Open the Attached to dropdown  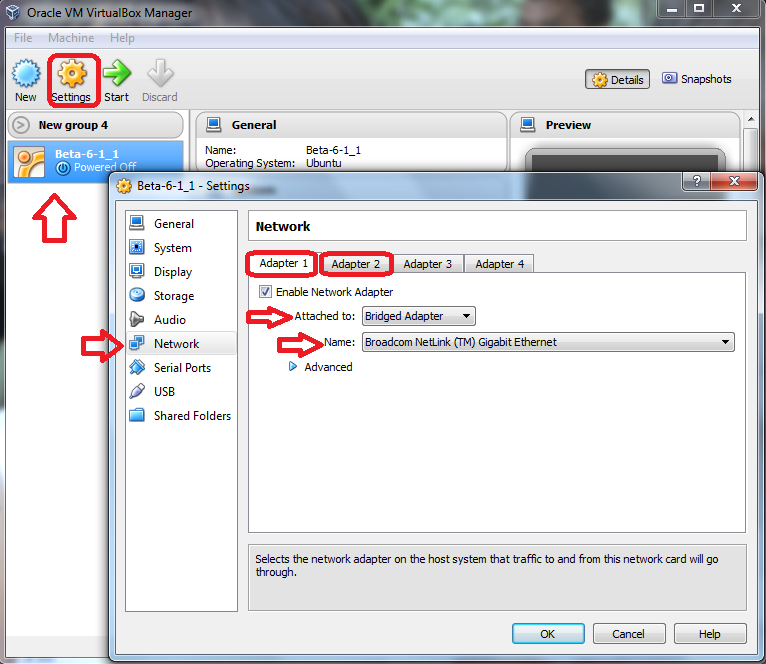[419, 316]
